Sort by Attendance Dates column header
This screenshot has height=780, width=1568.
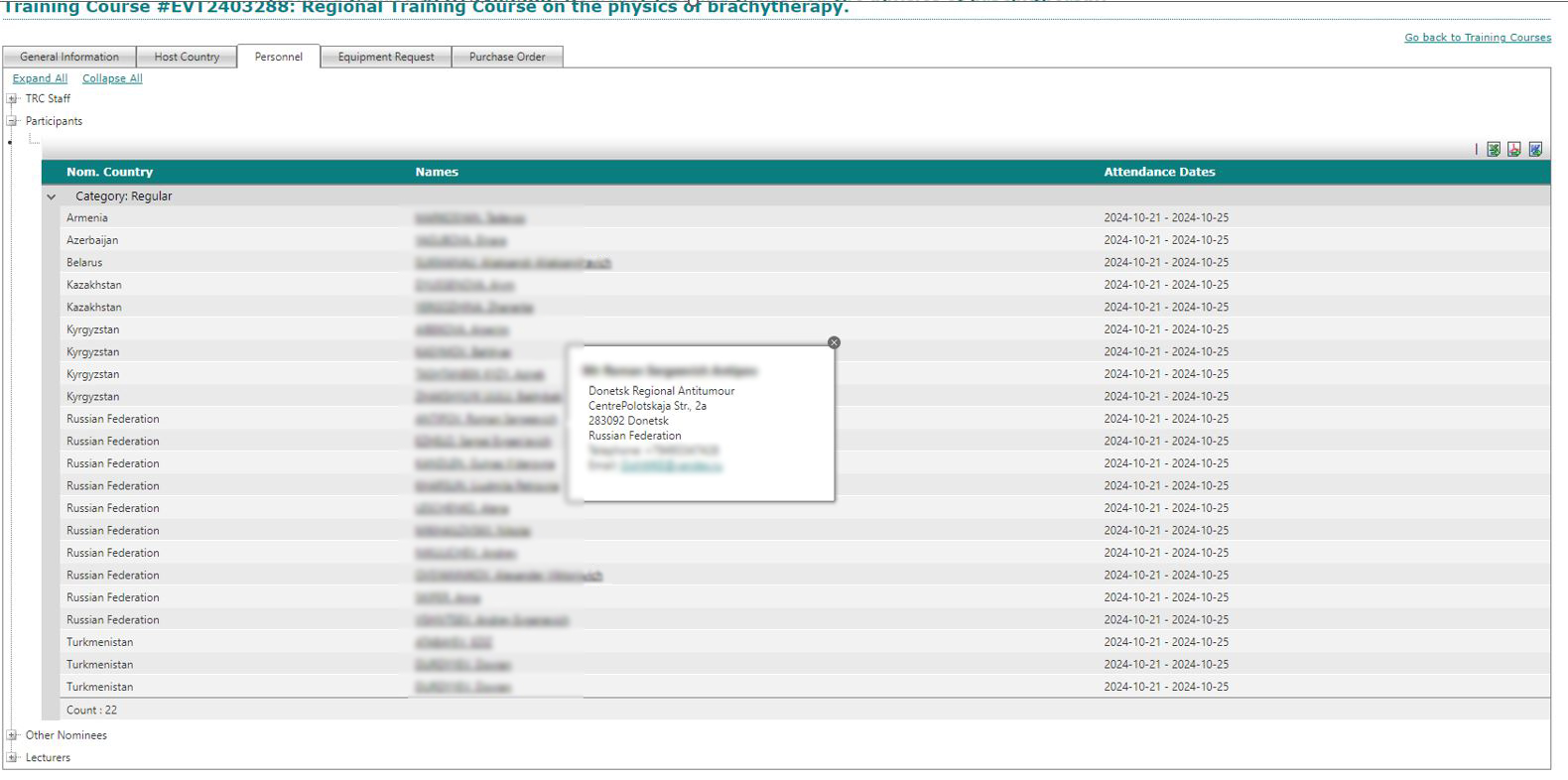(1159, 173)
